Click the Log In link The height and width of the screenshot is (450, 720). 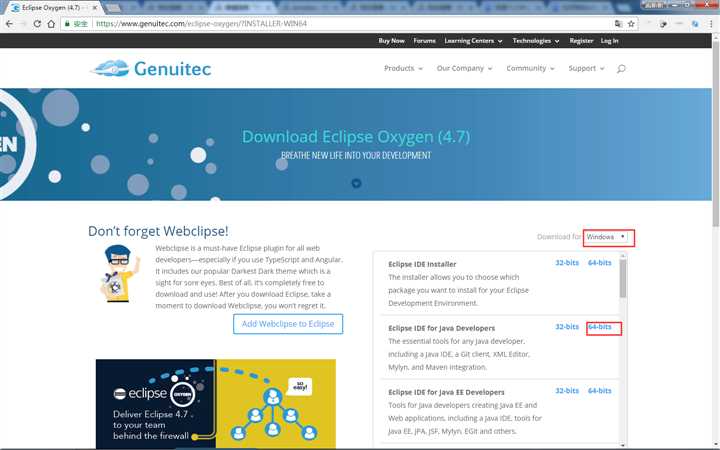609,41
